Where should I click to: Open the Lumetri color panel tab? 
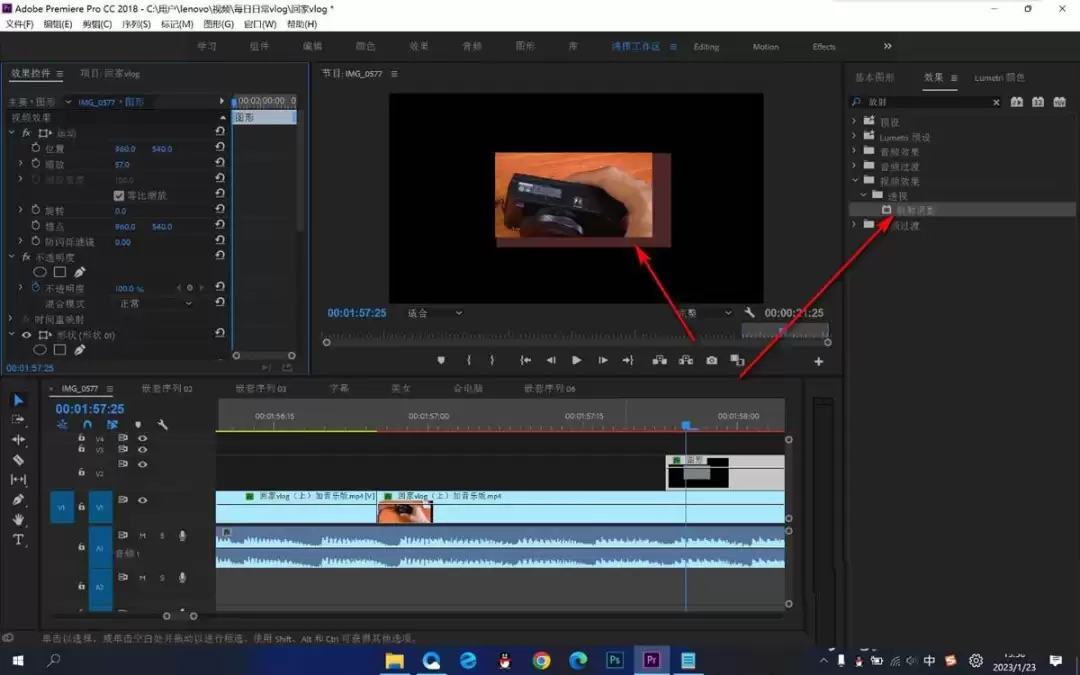click(x=999, y=78)
